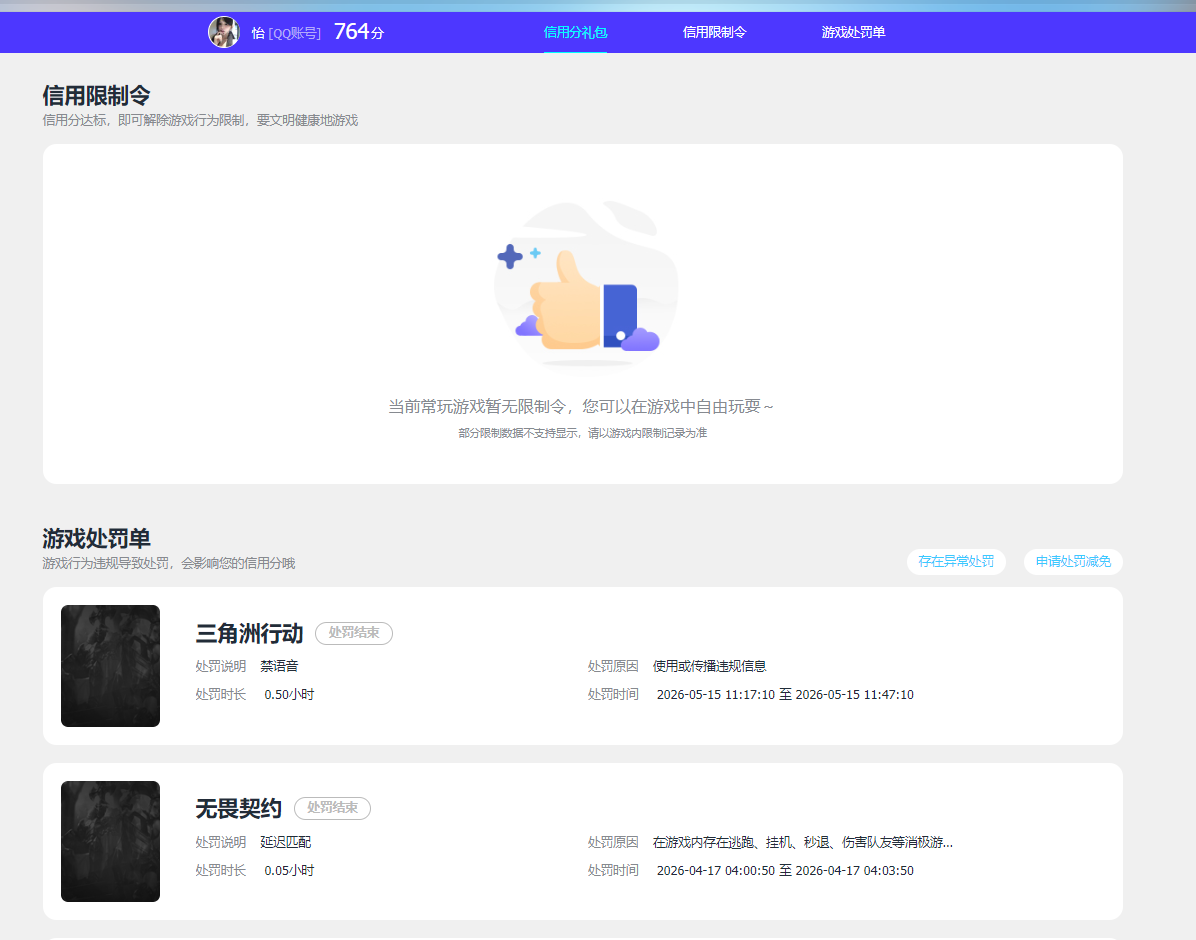
Task: Click the truncated 在游戏内存在逃跑 penalty reason
Action: [x=803, y=842]
